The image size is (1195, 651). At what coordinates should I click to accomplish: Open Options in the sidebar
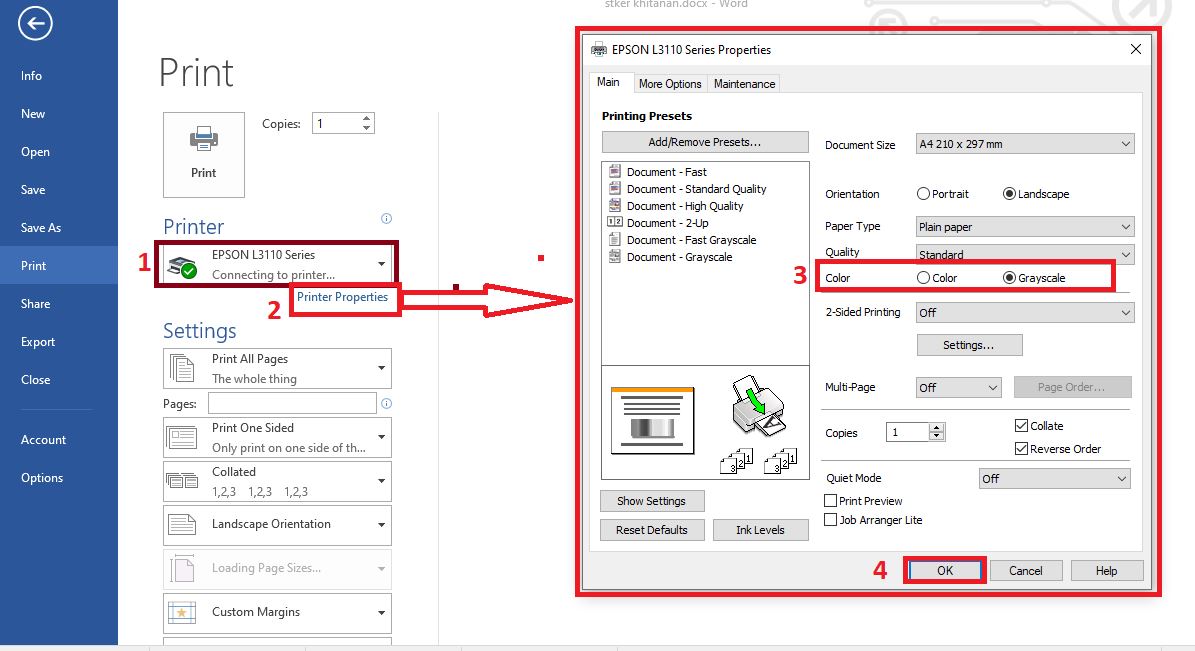point(42,478)
